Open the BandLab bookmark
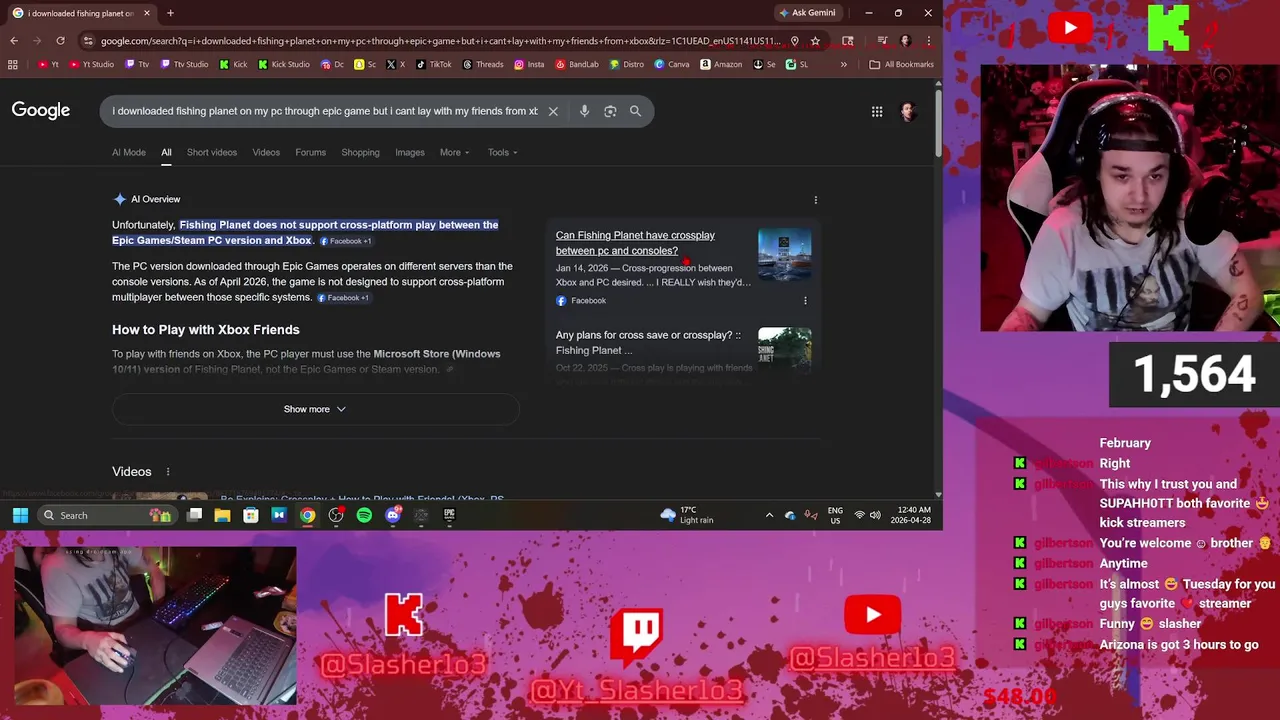Image resolution: width=1280 pixels, height=720 pixels. click(x=577, y=65)
